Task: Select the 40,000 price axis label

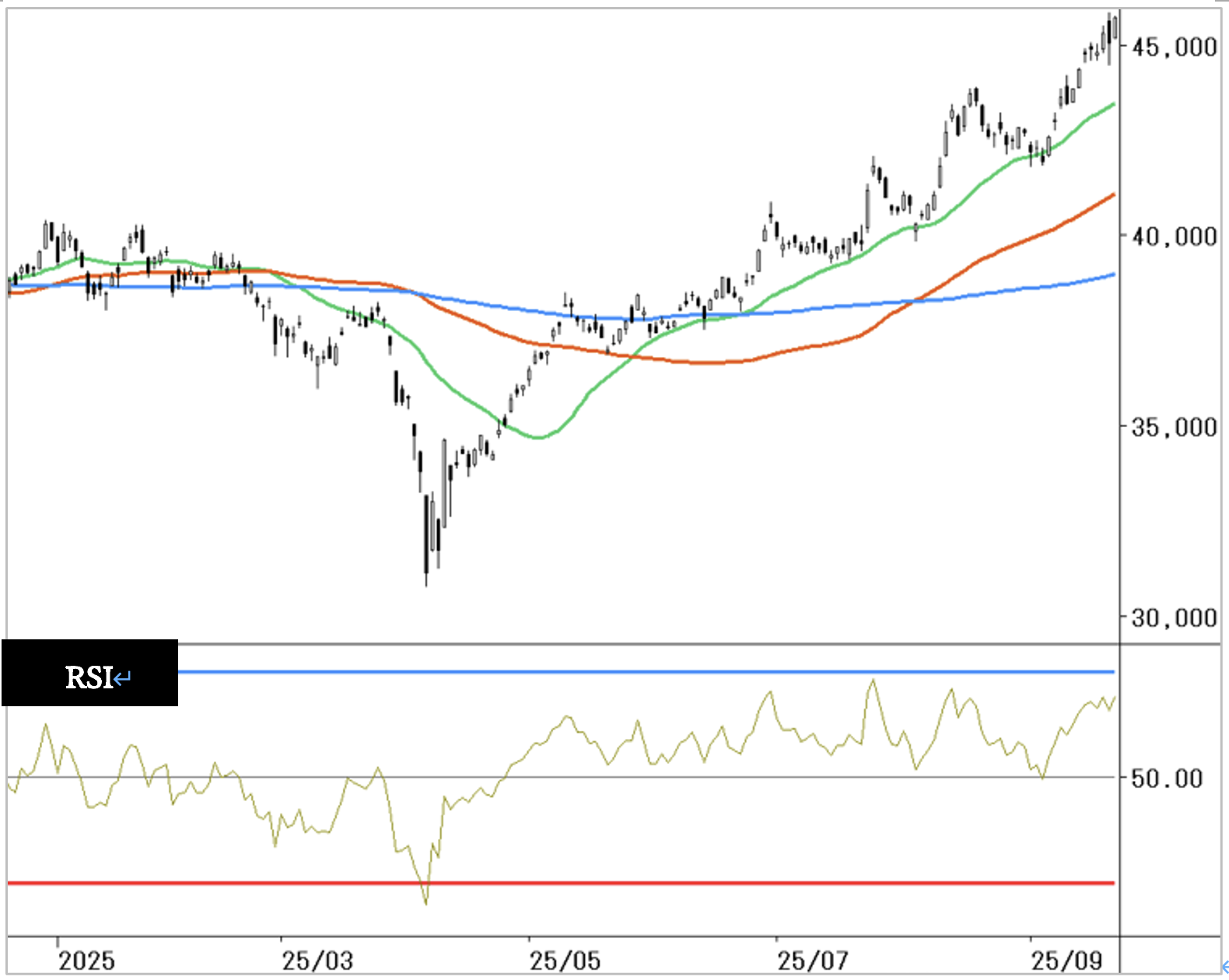Action: (x=1174, y=236)
